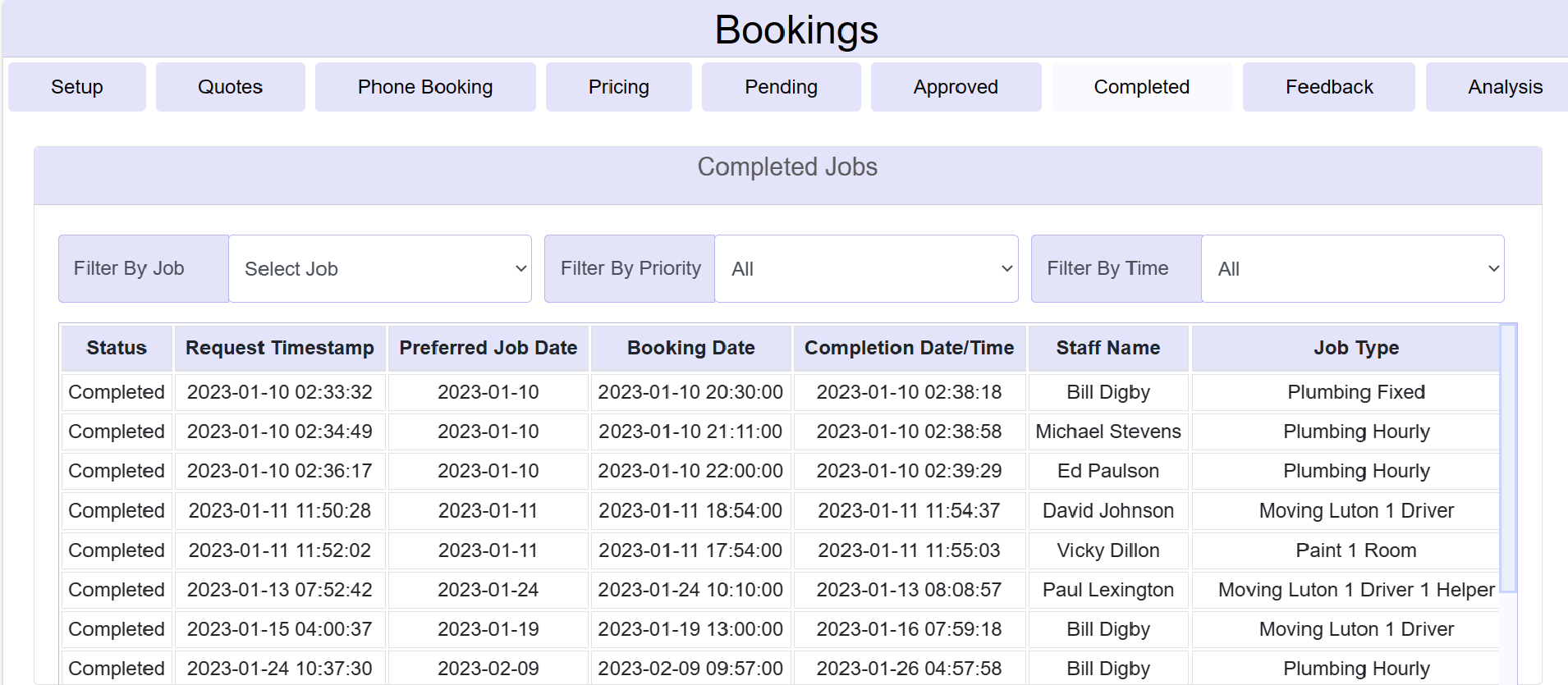Click the Completed Jobs panel heading
Screen dimensions: 1568x685
[787, 167]
